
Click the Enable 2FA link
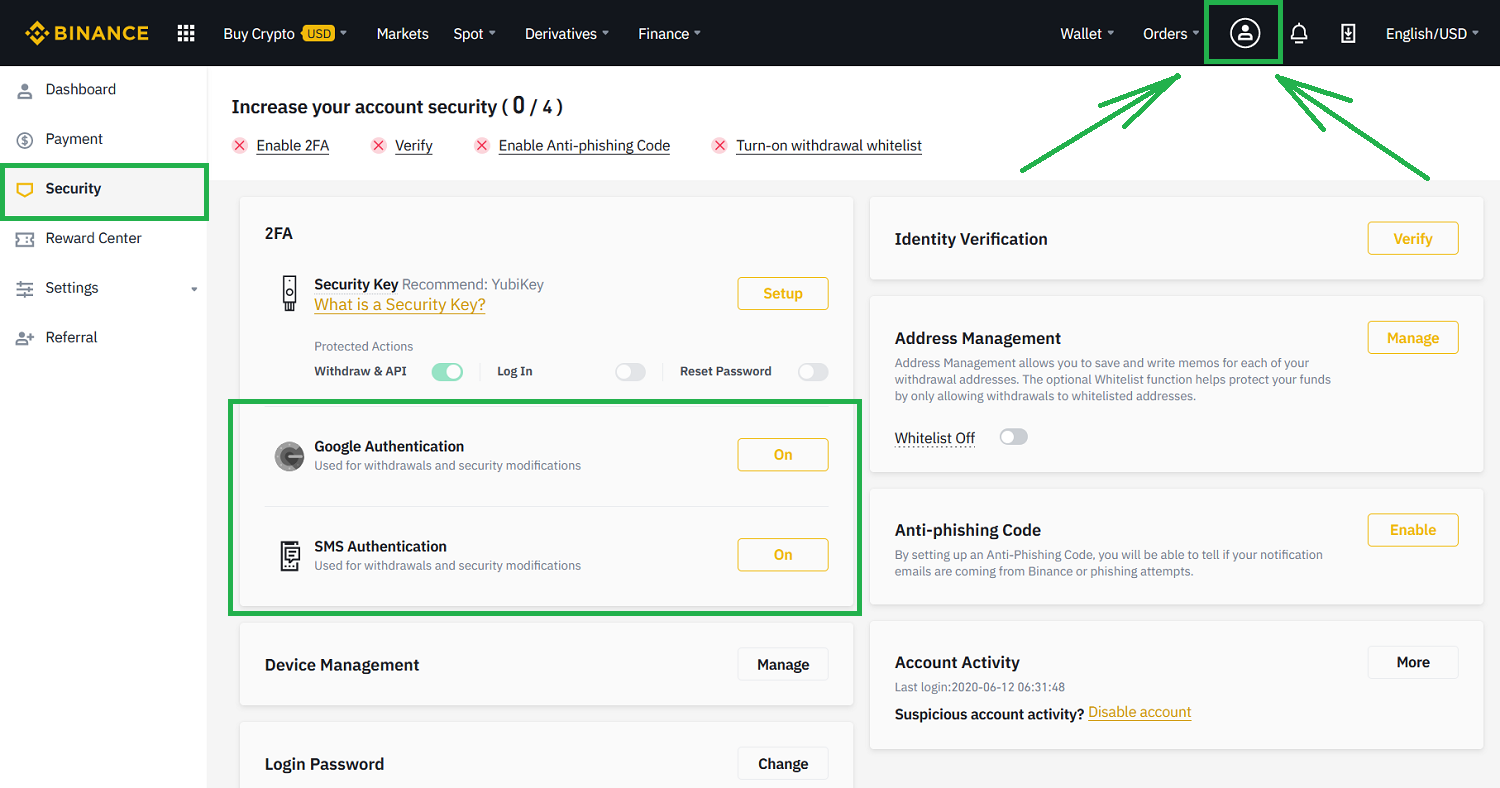click(293, 146)
